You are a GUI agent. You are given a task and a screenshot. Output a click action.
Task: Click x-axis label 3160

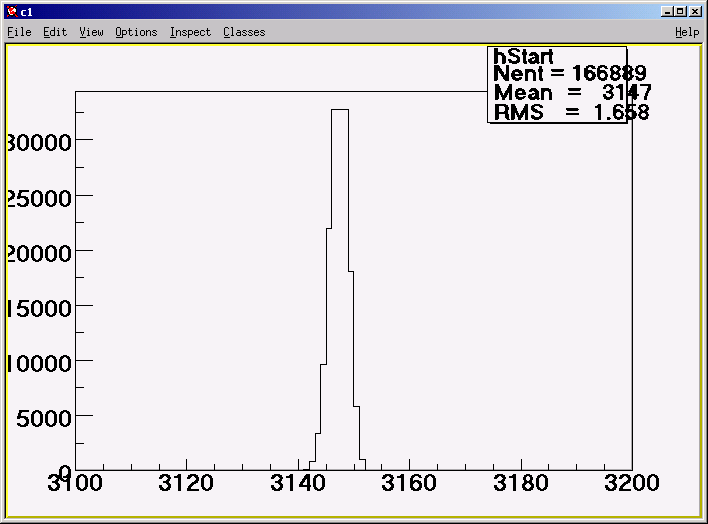point(409,483)
